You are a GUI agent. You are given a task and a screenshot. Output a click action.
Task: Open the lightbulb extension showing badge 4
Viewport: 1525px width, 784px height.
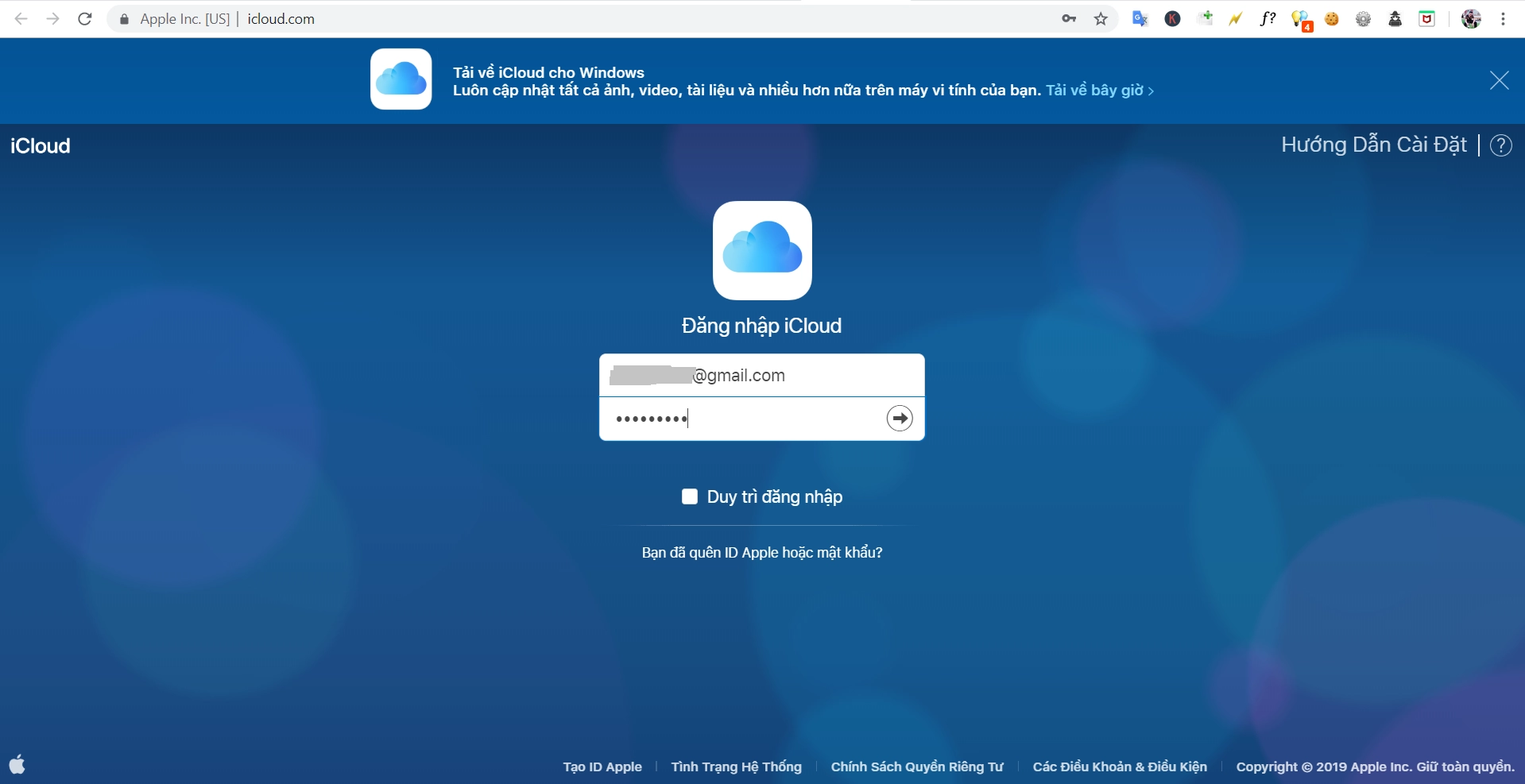tap(1300, 18)
